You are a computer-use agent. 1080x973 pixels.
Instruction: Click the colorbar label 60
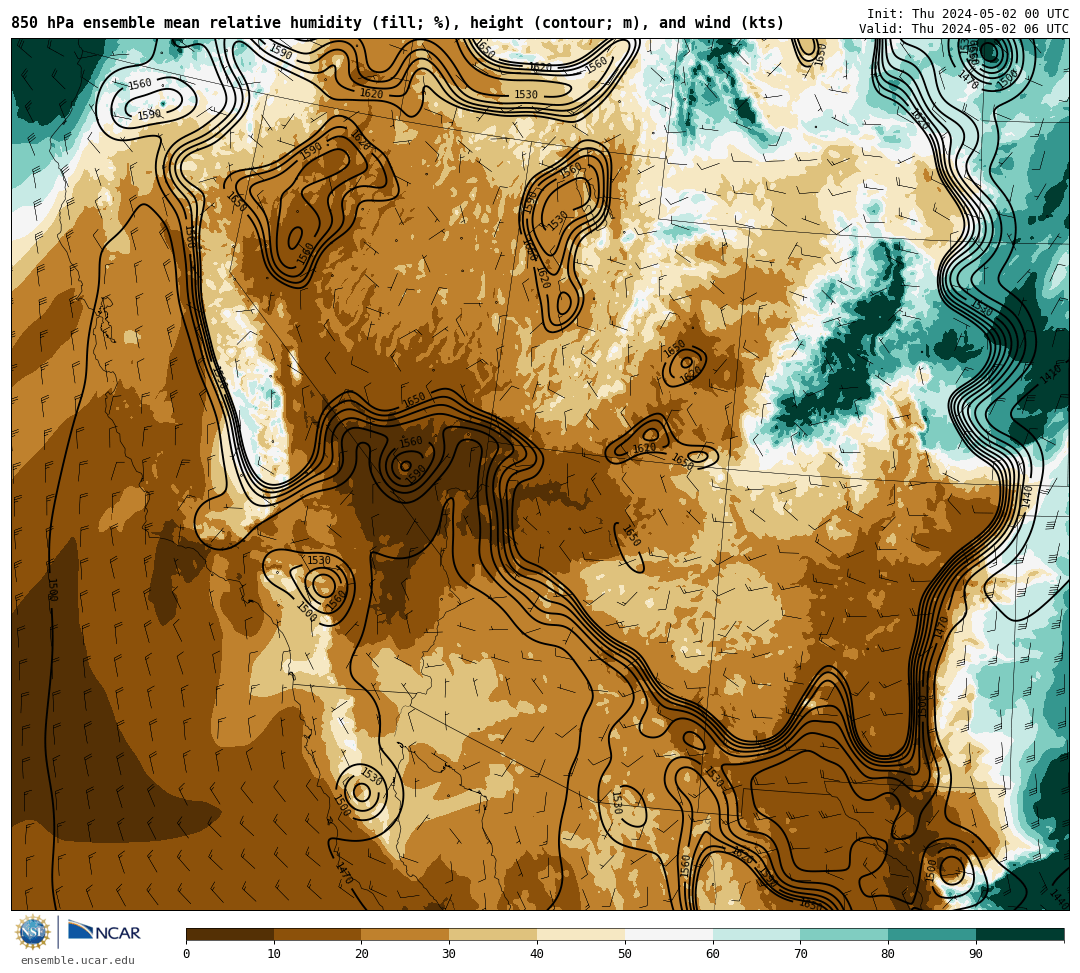click(713, 954)
